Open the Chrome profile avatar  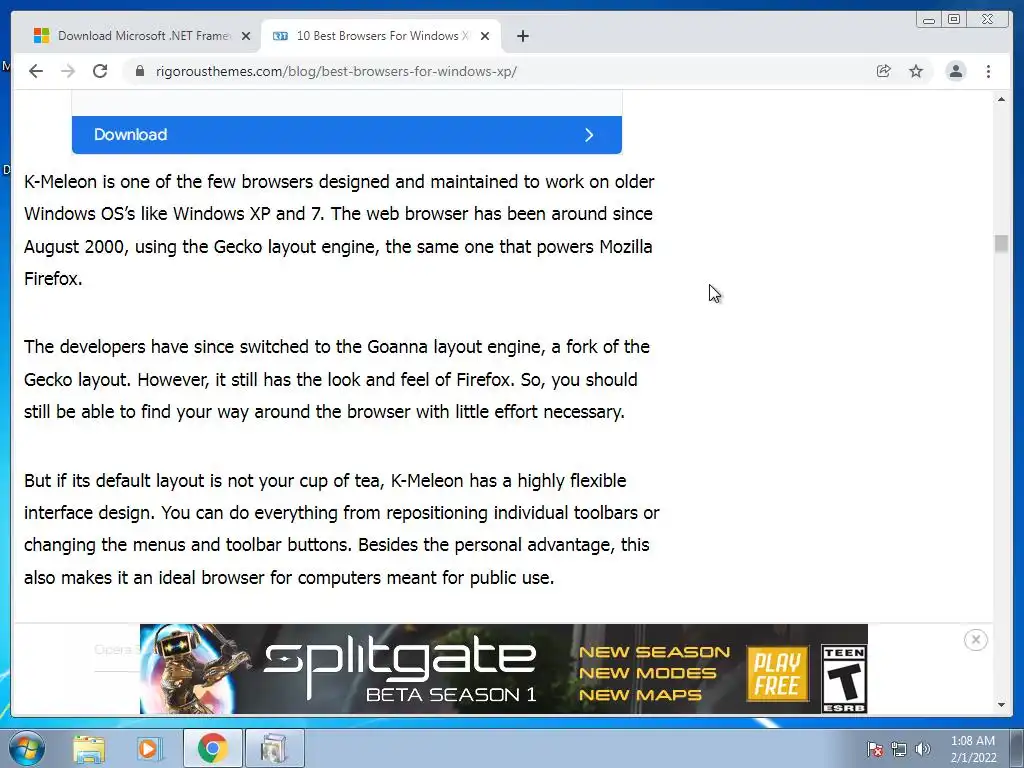[x=955, y=71]
